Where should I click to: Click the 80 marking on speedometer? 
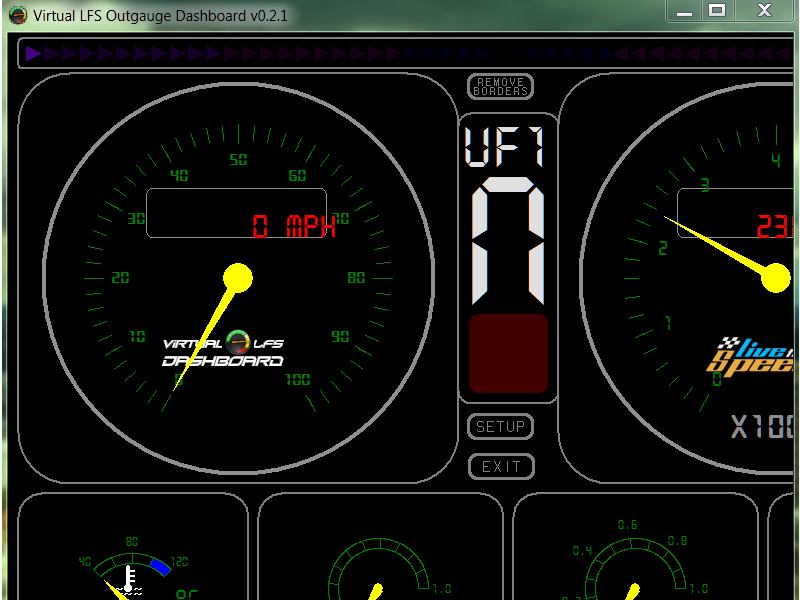point(356,278)
